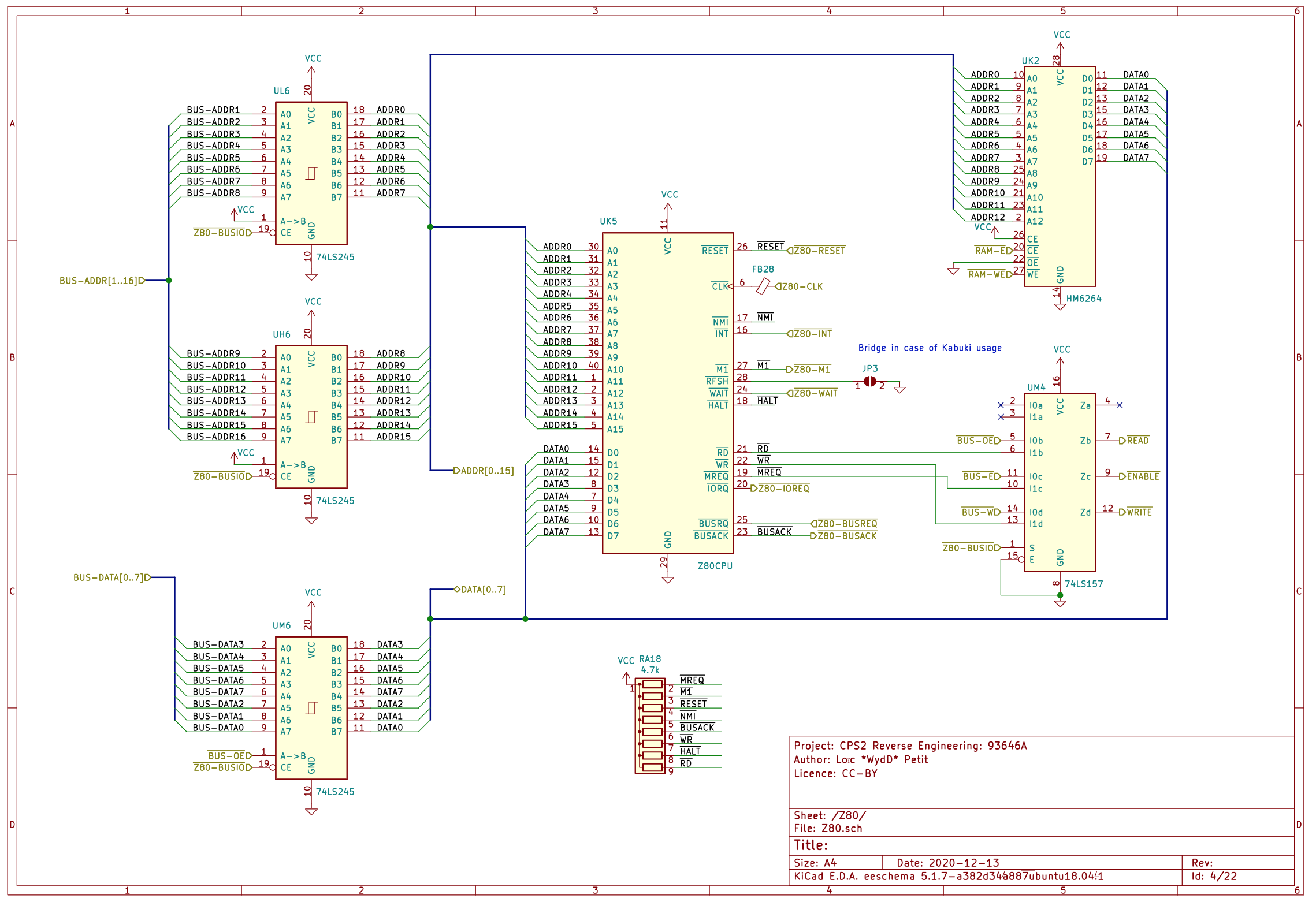The height and width of the screenshot is (902, 1316).
Task: Click the HM6264 RAM chip UK2
Action: (1060, 176)
